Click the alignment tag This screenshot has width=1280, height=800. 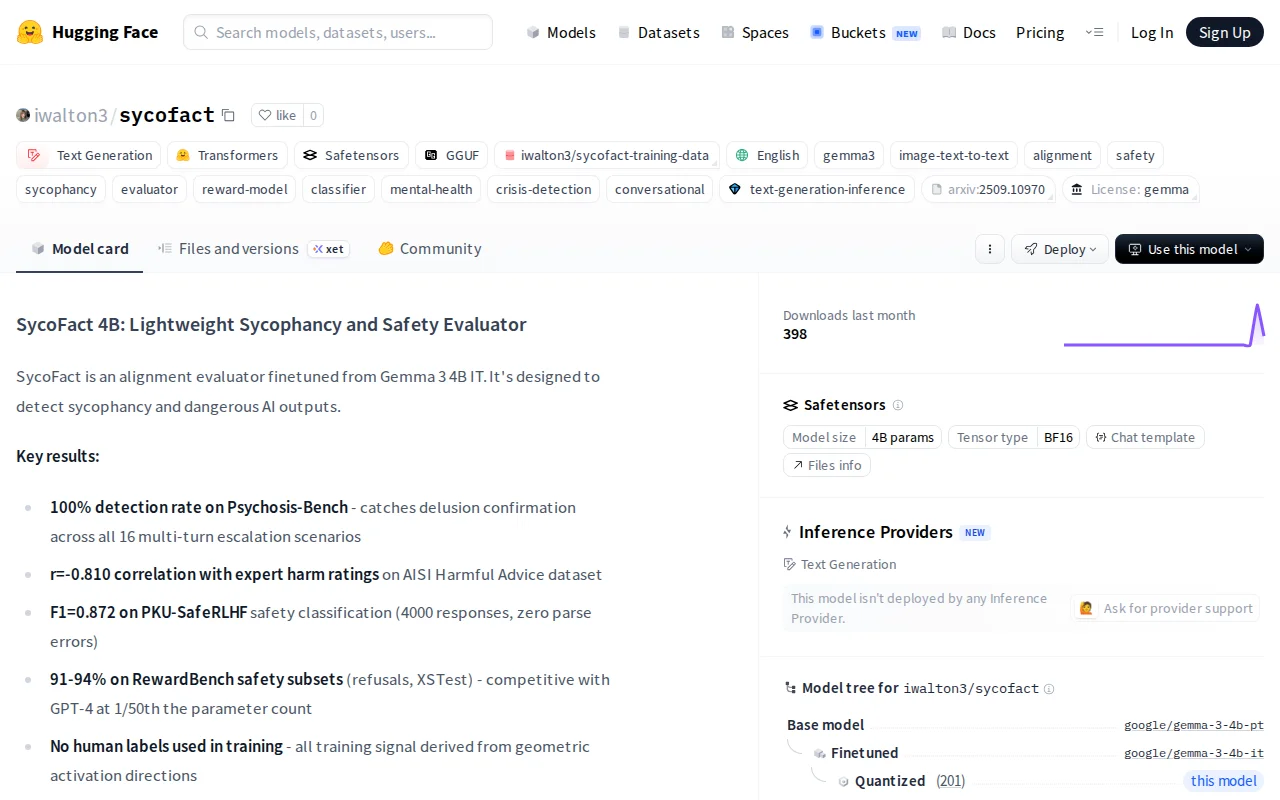click(x=1062, y=155)
